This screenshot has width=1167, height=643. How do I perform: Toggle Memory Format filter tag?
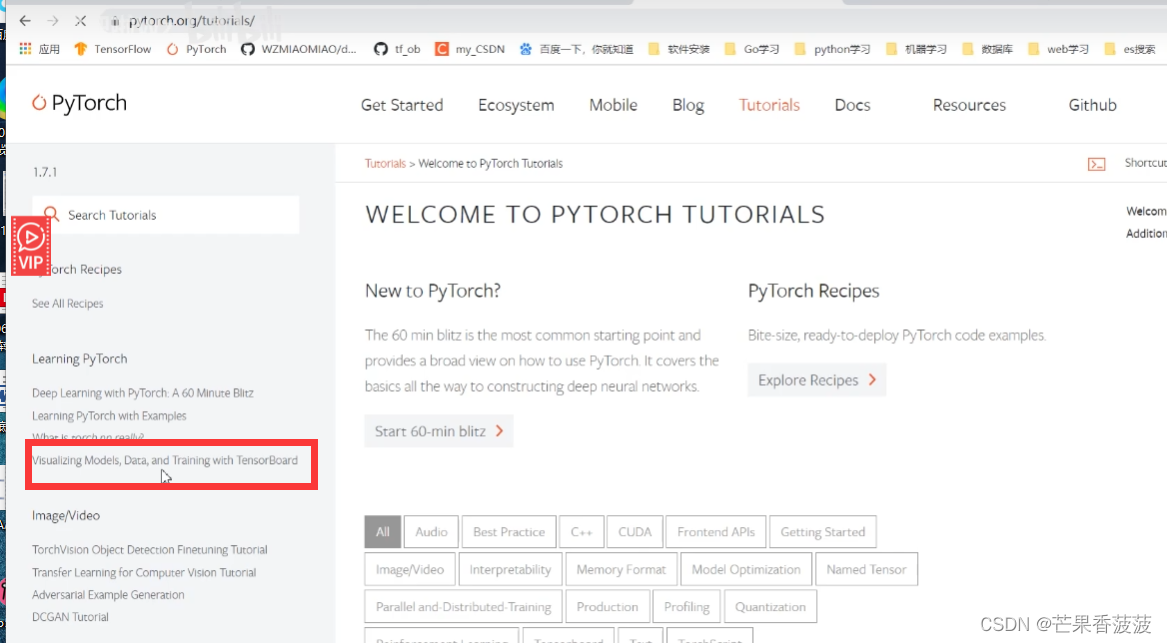click(621, 569)
